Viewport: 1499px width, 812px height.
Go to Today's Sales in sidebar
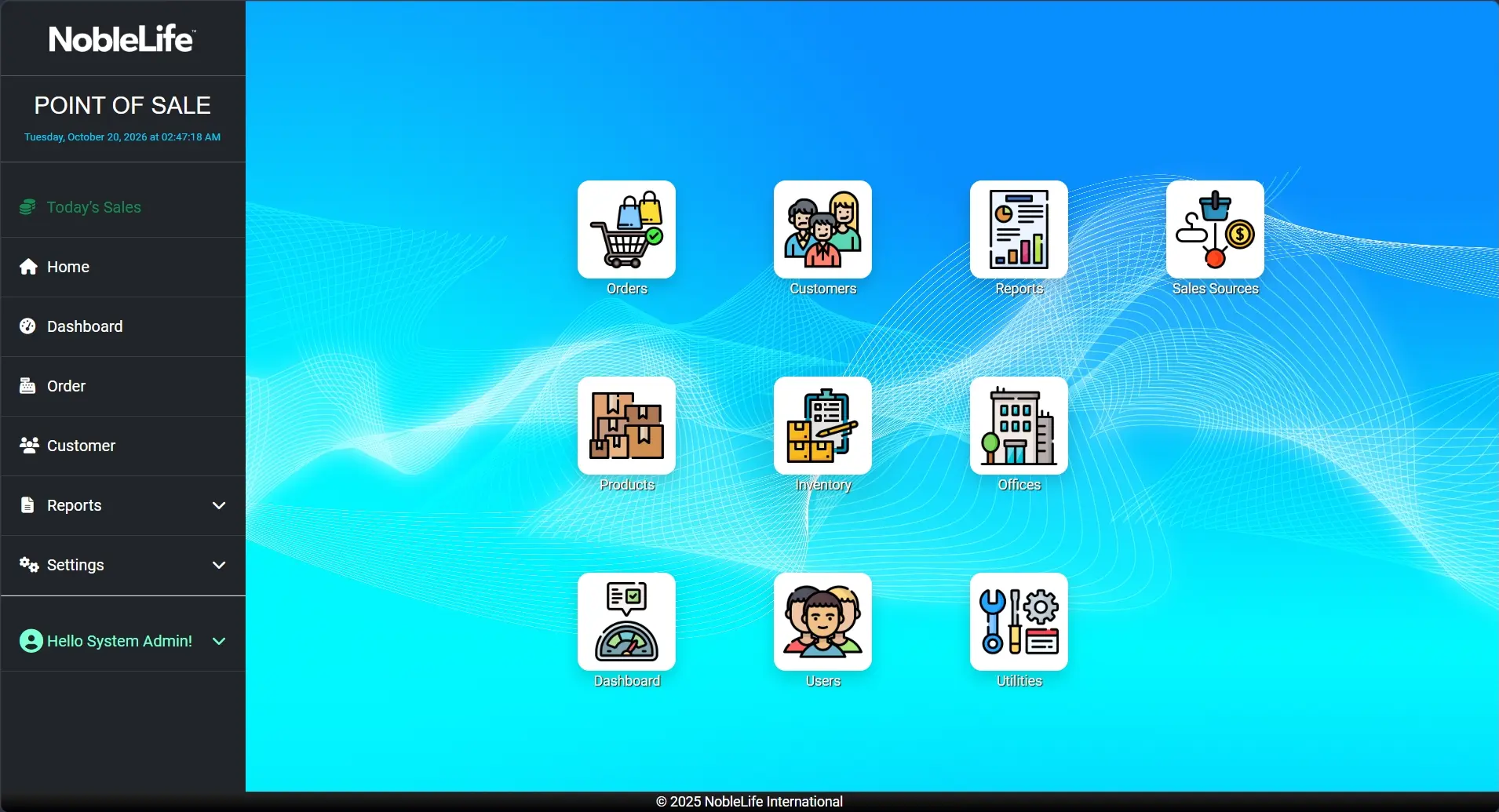pos(123,207)
